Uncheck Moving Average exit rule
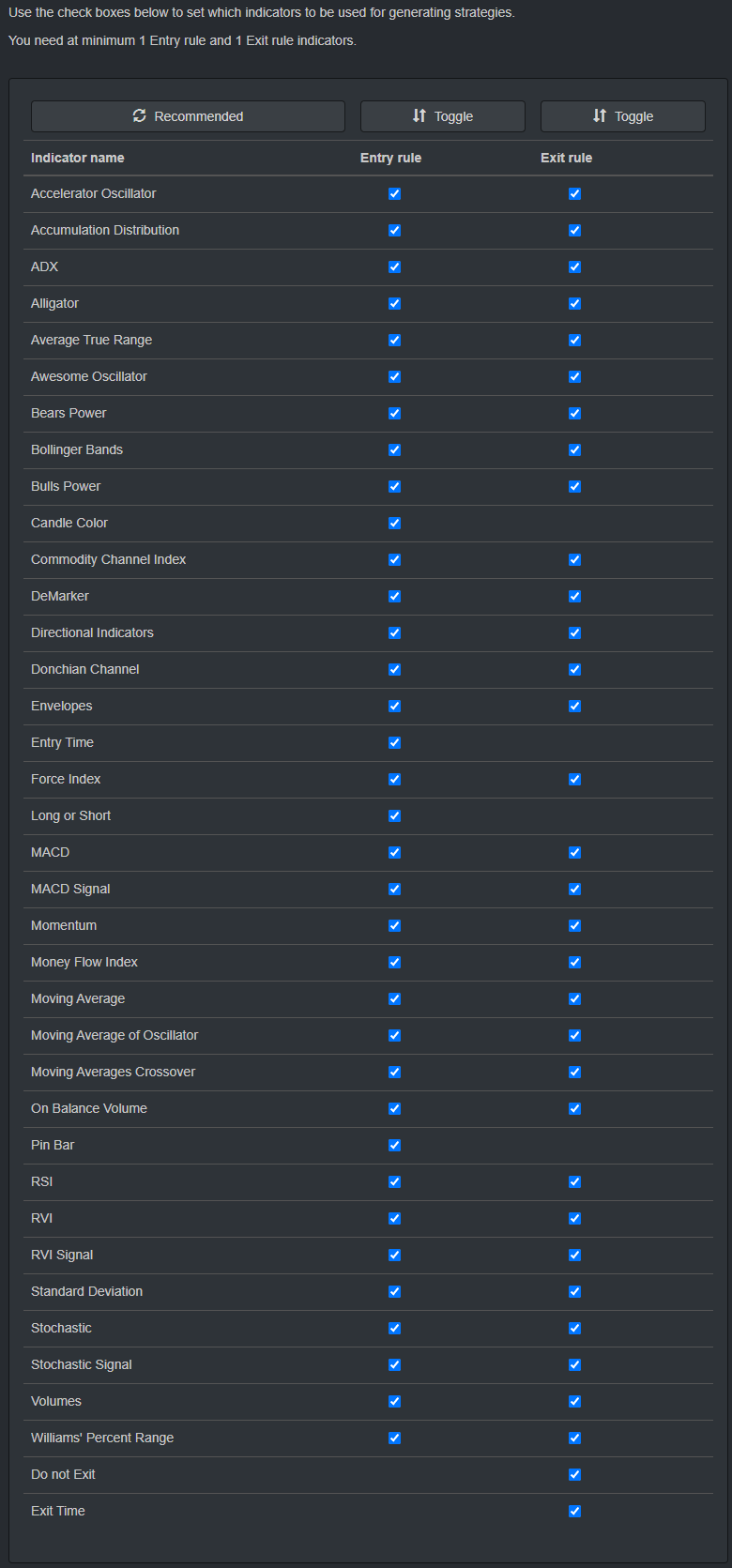This screenshot has width=732, height=1568. [574, 998]
